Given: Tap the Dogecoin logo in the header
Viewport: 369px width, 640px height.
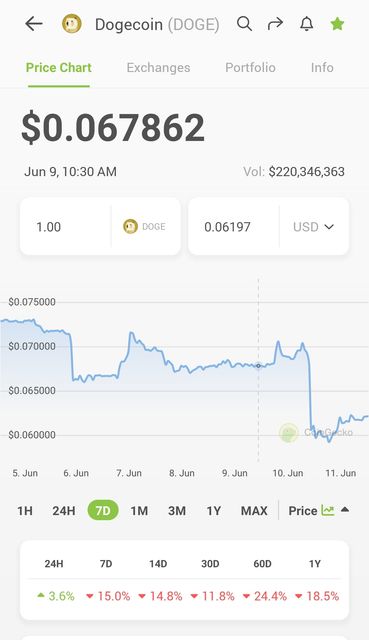Looking at the screenshot, I should click(x=72, y=24).
